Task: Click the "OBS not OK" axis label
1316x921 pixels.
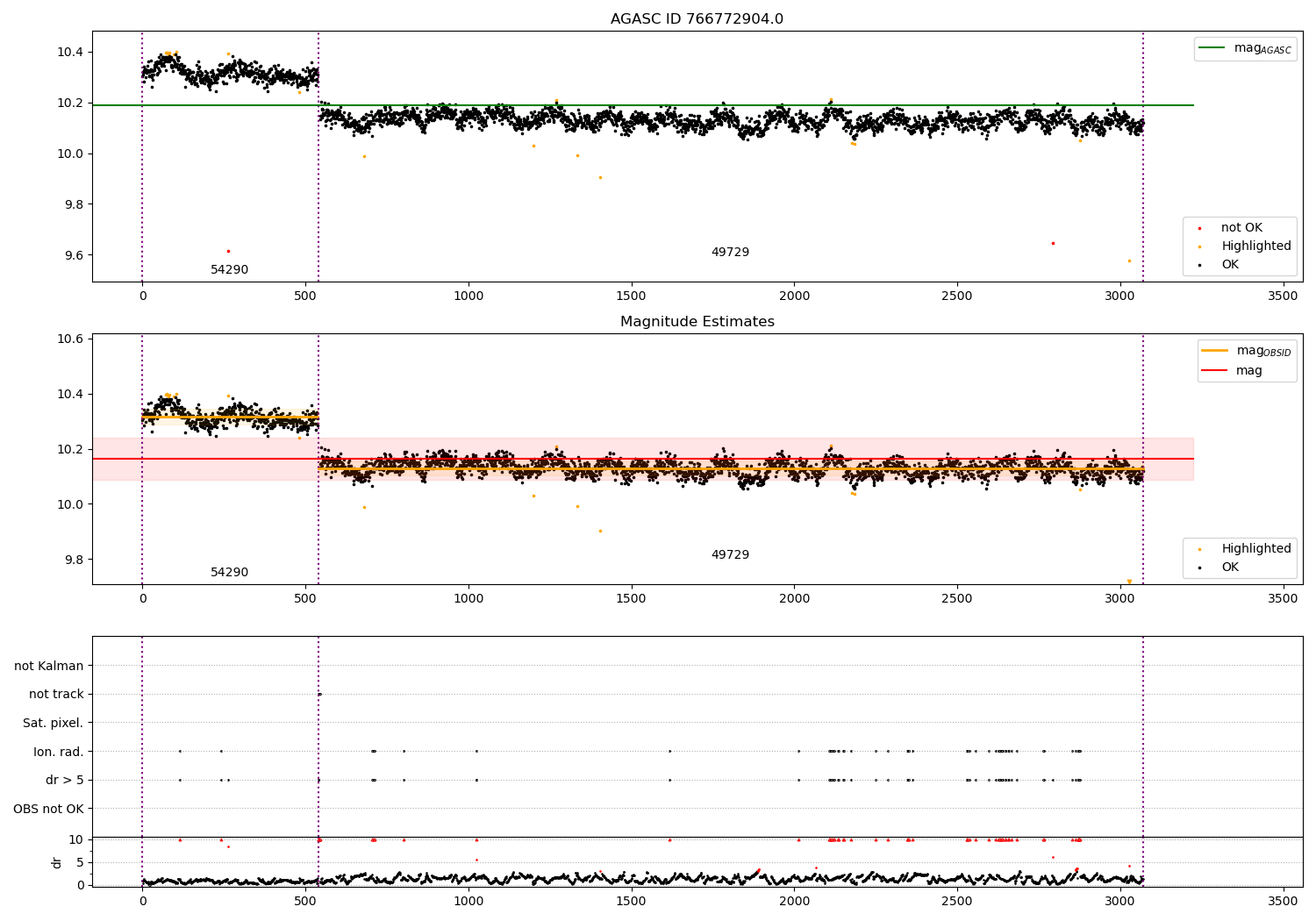Action: pyautogui.click(x=48, y=809)
